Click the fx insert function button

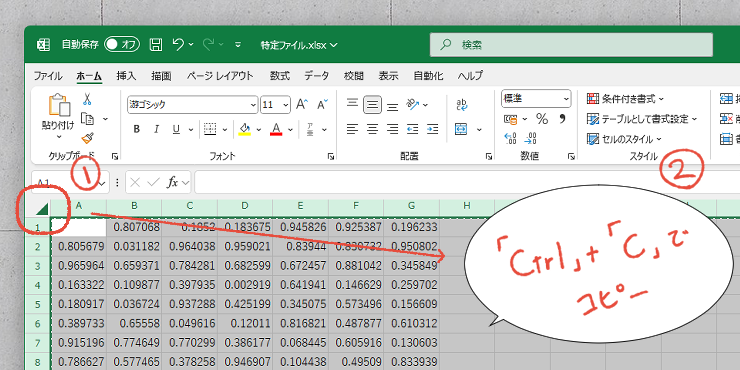coord(173,182)
